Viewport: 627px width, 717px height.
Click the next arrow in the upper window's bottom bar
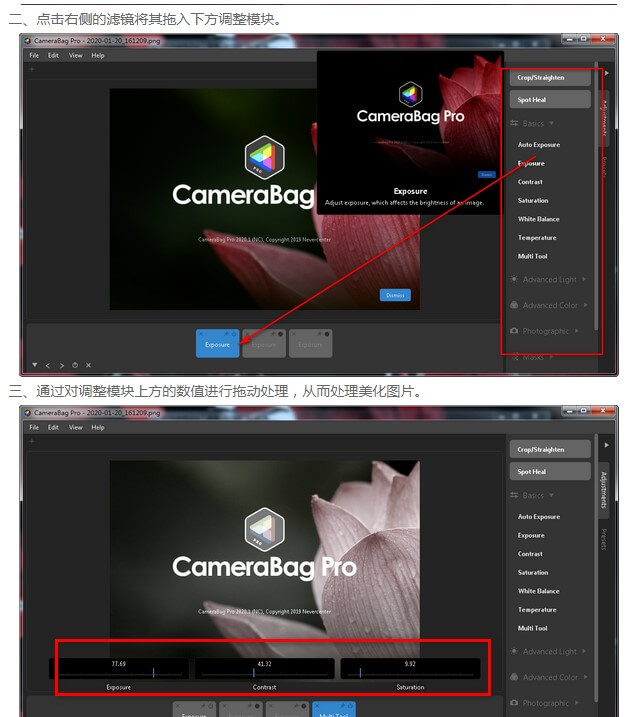(61, 365)
